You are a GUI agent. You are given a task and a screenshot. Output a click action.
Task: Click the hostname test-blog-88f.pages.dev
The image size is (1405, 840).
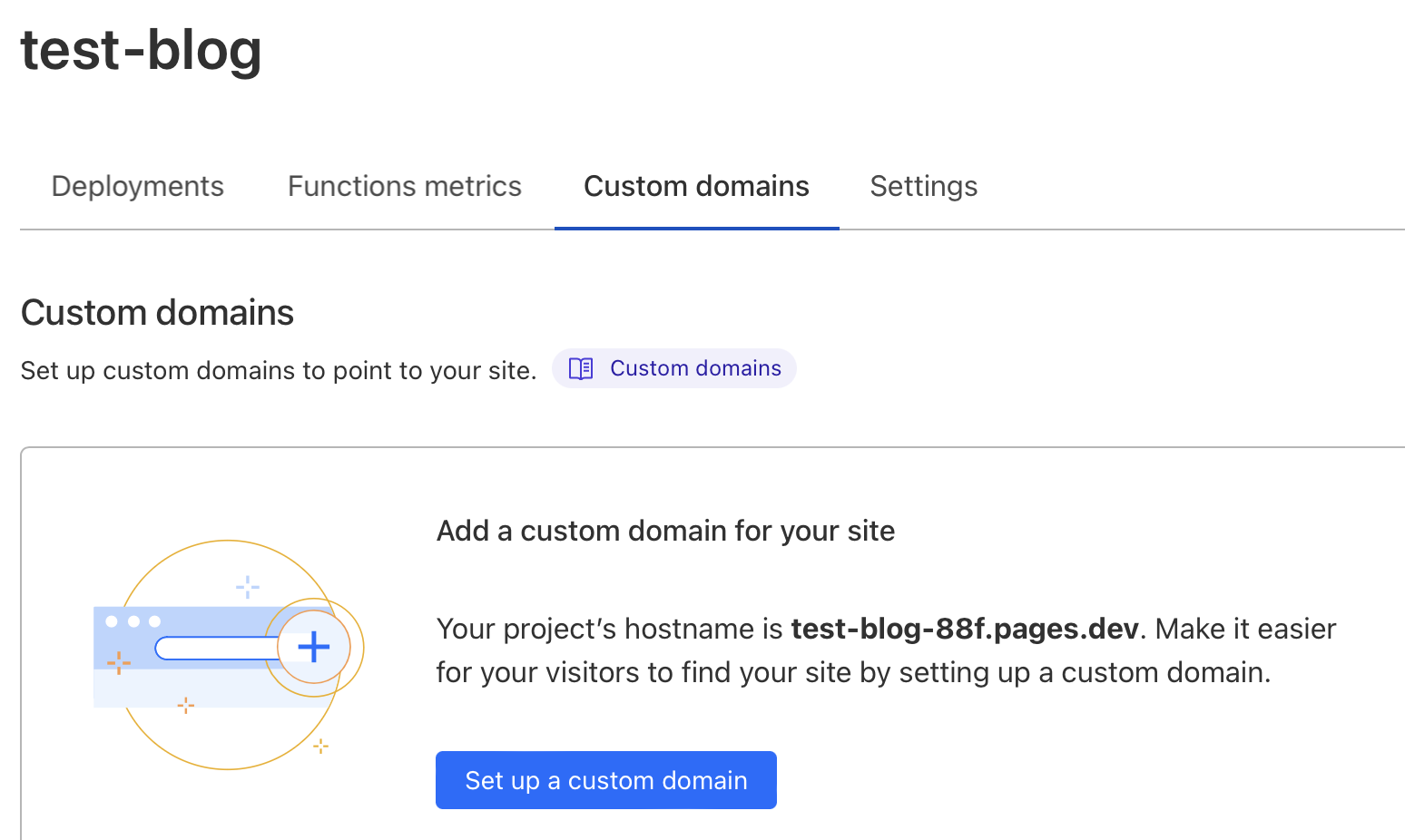pyautogui.click(x=964, y=629)
